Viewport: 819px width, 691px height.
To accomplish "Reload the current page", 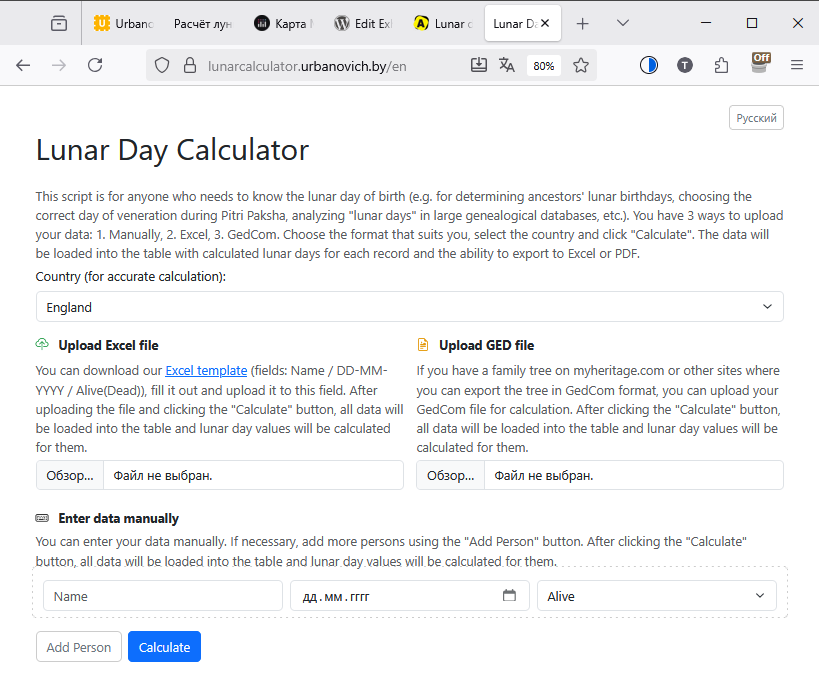I will (x=95, y=65).
